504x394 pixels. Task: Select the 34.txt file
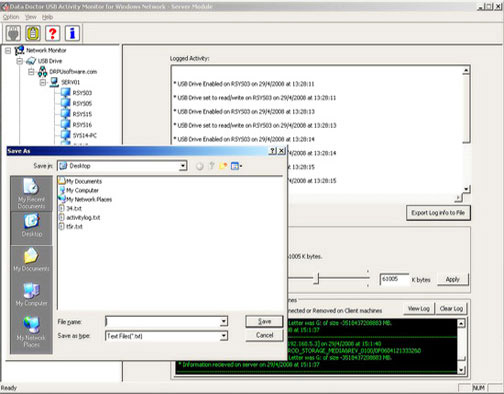[70, 208]
